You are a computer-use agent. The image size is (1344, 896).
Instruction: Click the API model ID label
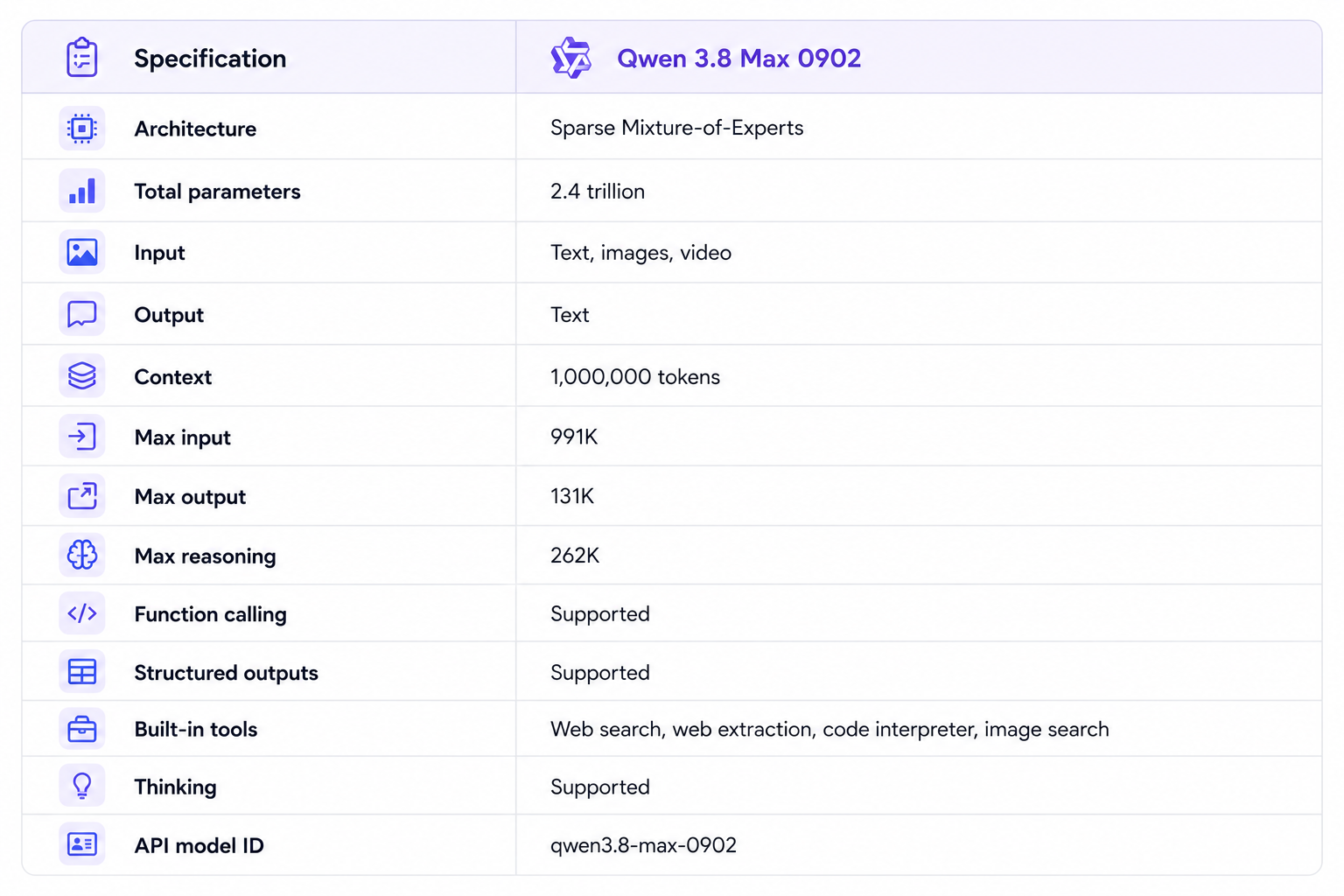tap(199, 846)
